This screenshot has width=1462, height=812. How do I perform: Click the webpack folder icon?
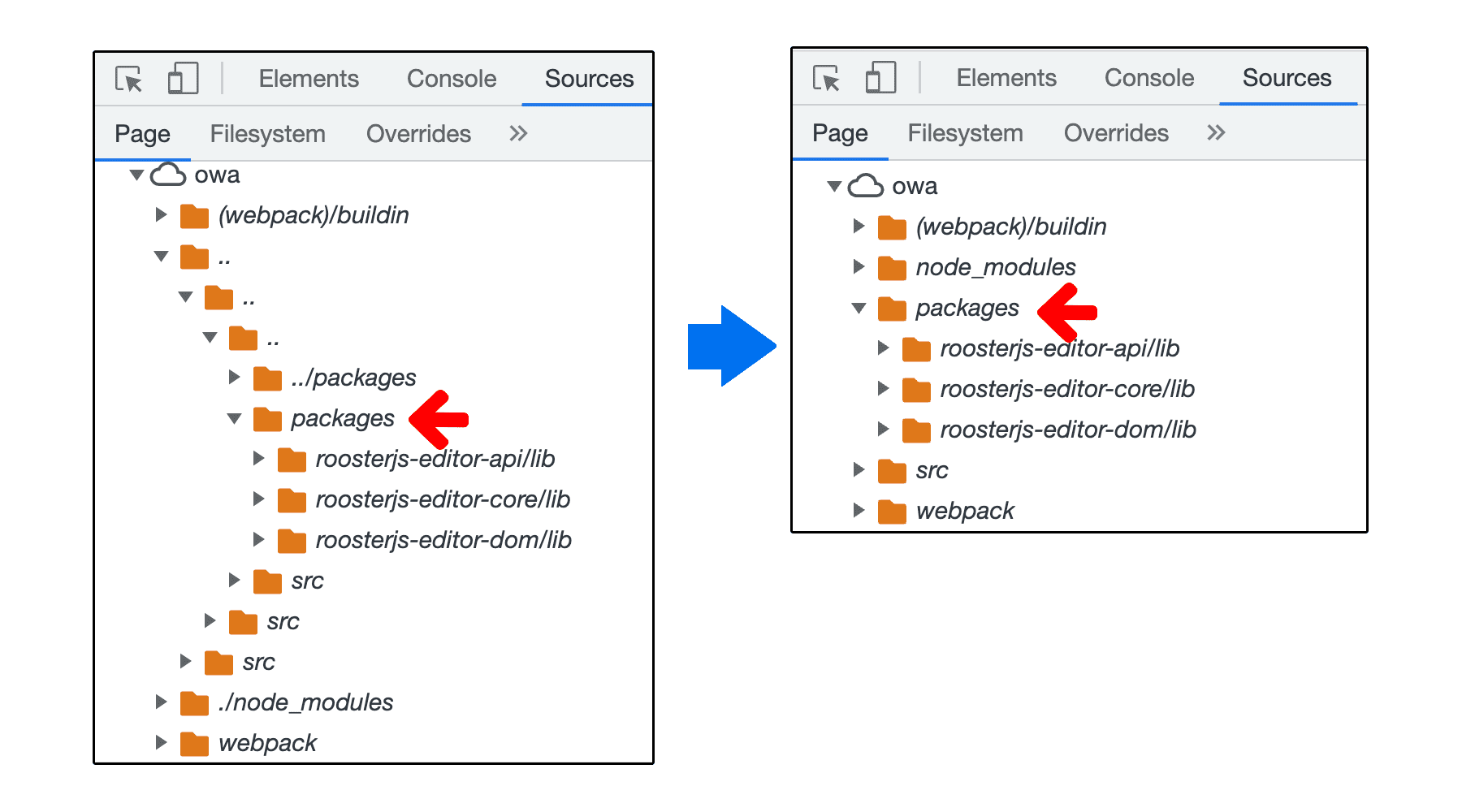(194, 742)
